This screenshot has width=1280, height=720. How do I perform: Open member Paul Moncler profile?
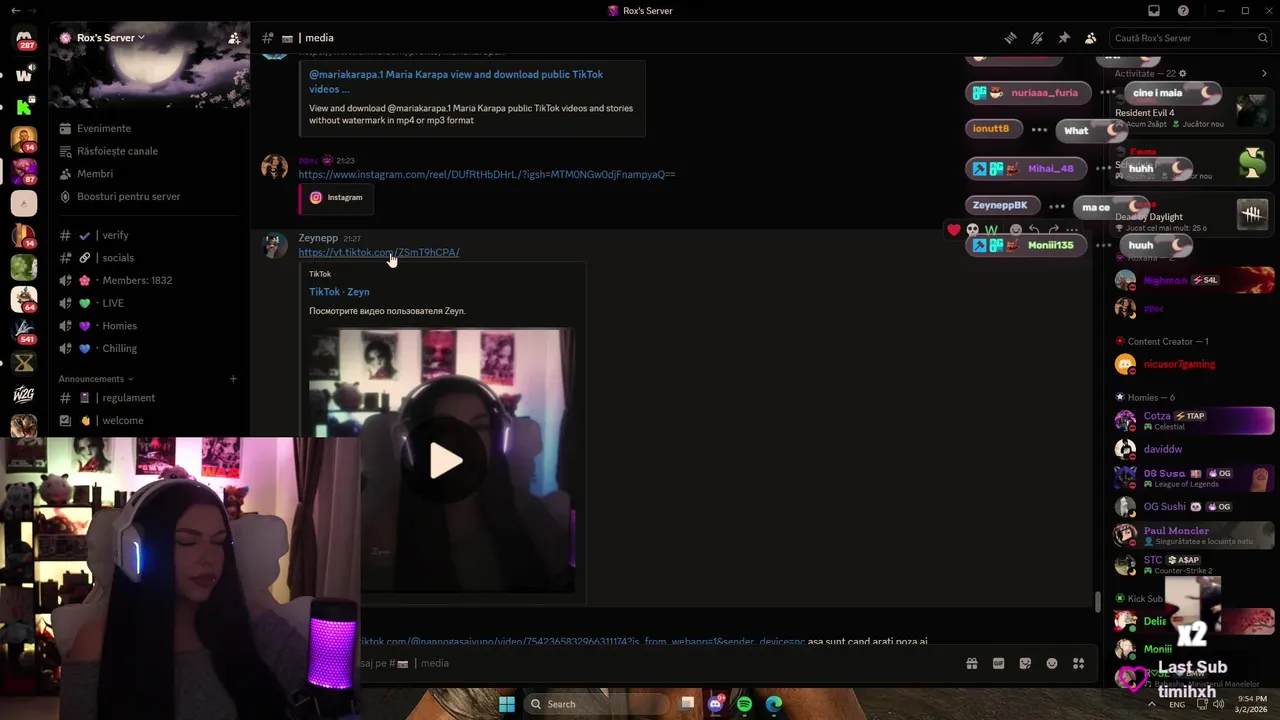1193,535
